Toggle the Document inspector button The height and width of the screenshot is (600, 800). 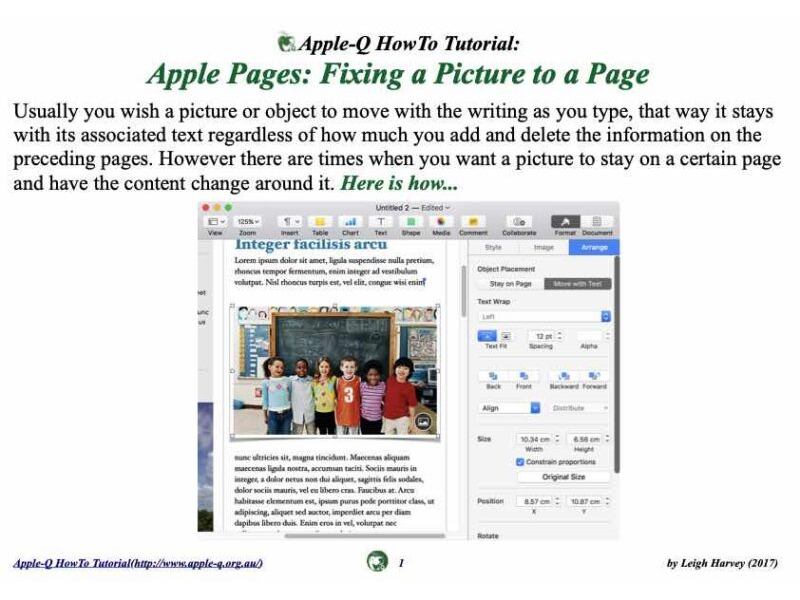597,221
